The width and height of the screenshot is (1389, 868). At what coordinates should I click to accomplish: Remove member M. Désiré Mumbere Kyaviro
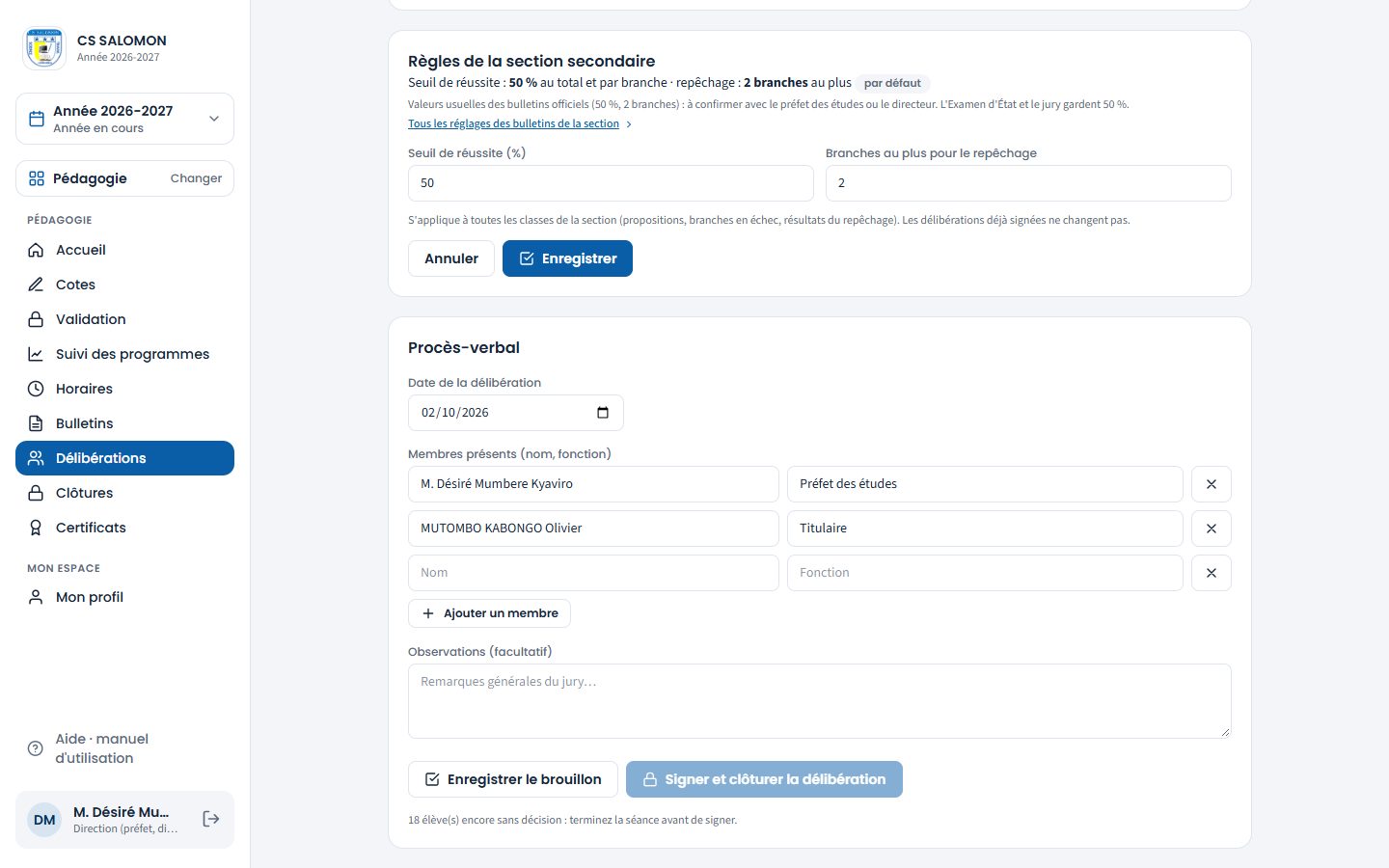pos(1212,484)
